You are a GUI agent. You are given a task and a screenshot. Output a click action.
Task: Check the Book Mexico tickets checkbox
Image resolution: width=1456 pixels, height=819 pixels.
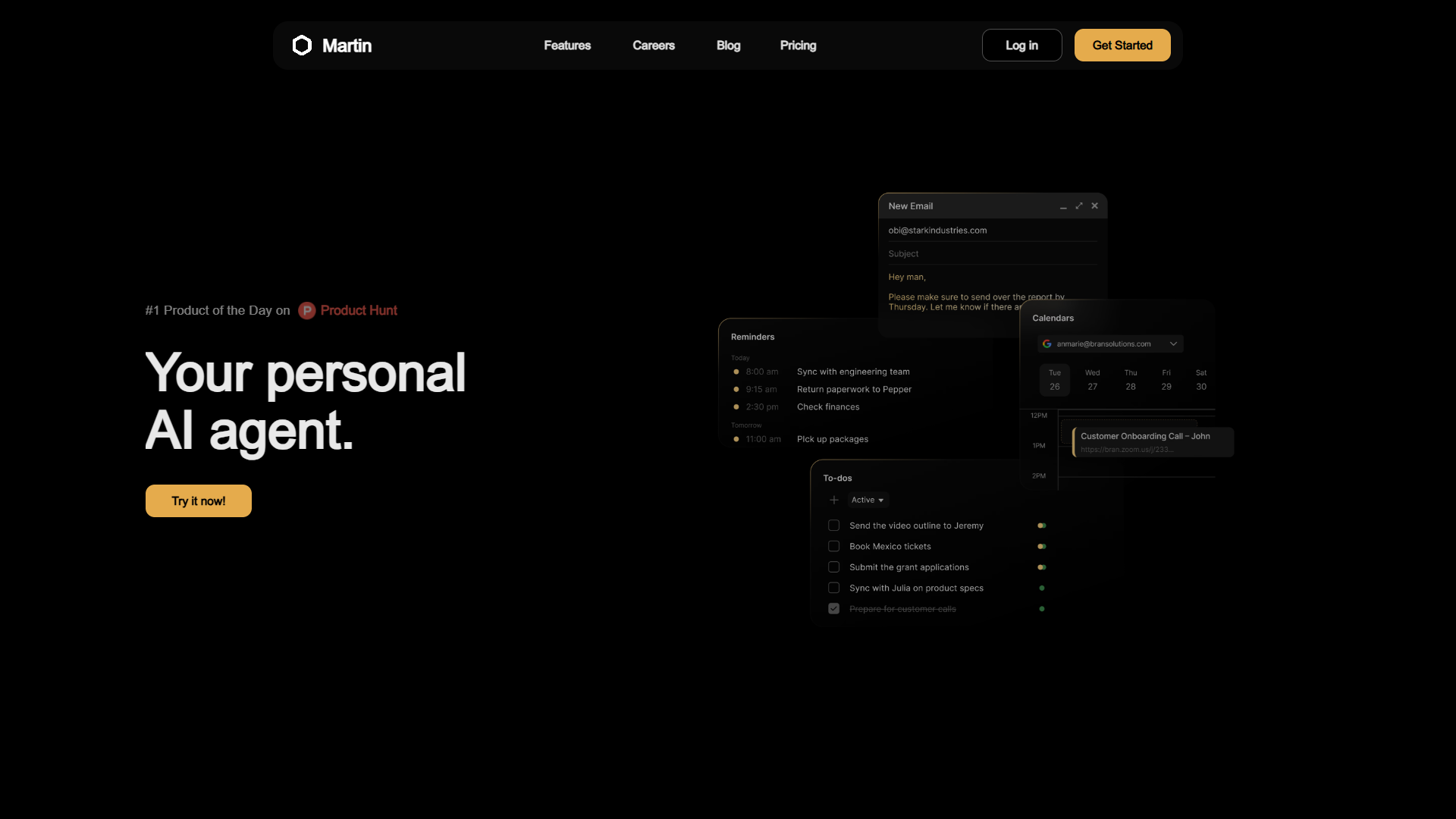(834, 547)
